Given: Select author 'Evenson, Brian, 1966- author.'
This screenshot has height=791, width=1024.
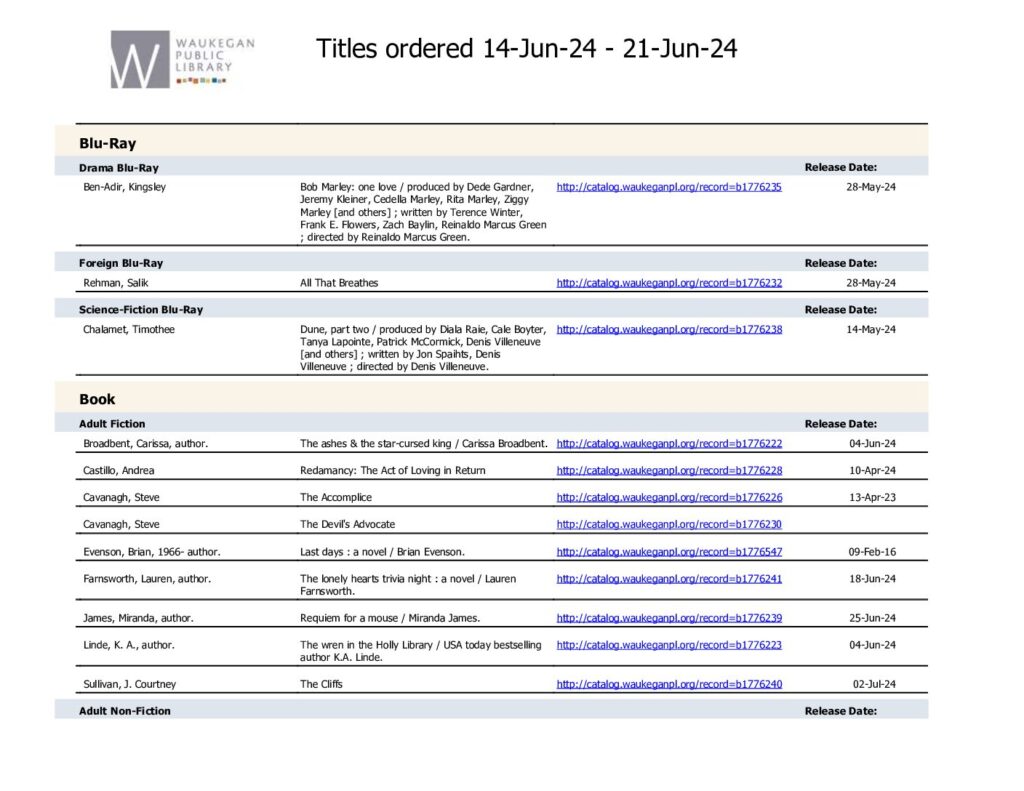Looking at the screenshot, I should [x=152, y=552].
